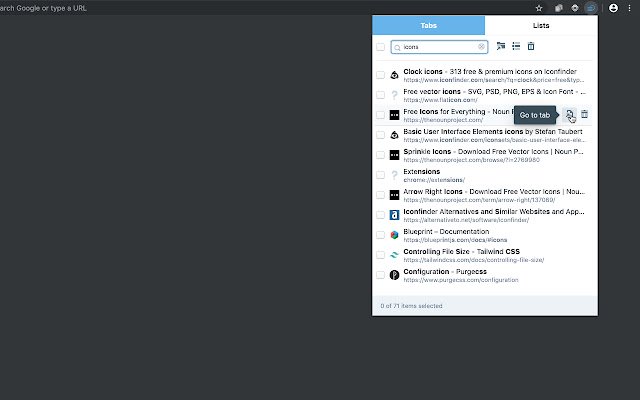Viewport: 640px width, 400px height.
Task: Click the Noun Project favicon beside Sprinkle Icons
Action: point(394,155)
